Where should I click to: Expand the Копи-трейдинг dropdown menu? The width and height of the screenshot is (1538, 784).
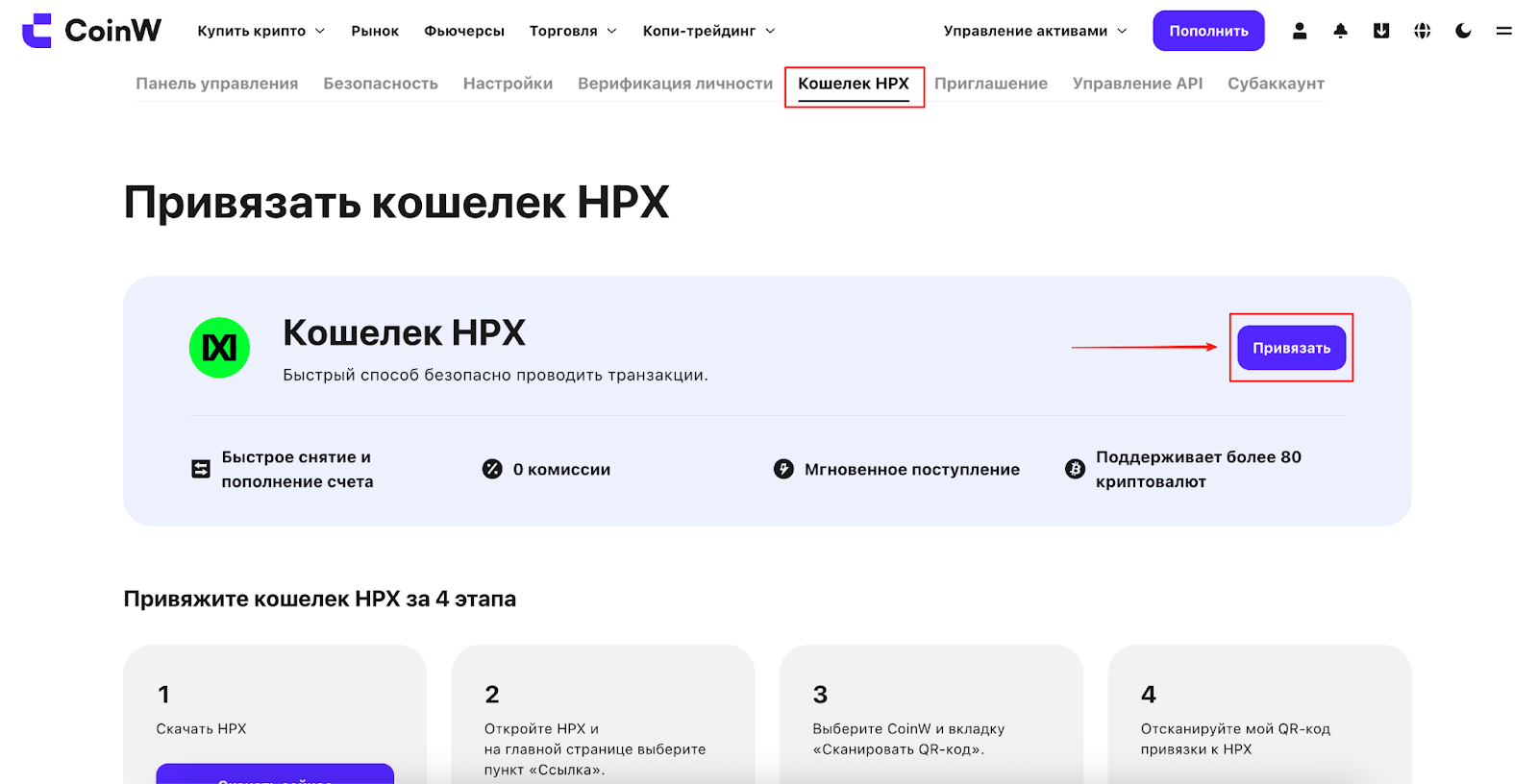[x=709, y=31]
